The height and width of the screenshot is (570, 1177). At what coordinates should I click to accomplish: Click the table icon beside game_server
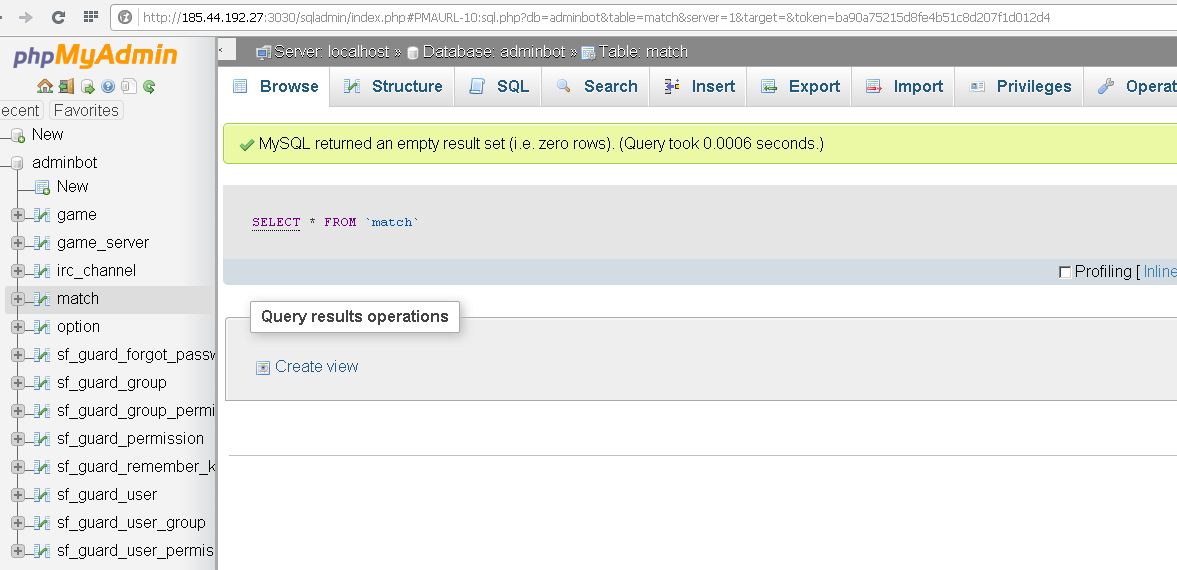tap(43, 243)
